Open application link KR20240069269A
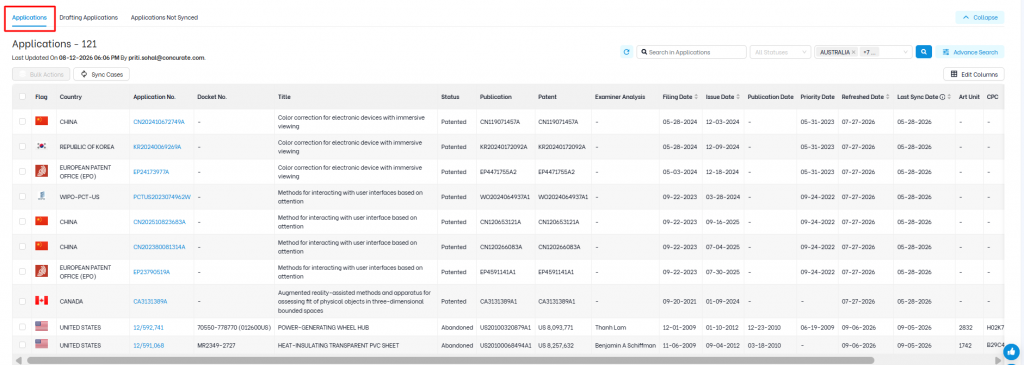This screenshot has height=365, width=1024. pos(157,146)
